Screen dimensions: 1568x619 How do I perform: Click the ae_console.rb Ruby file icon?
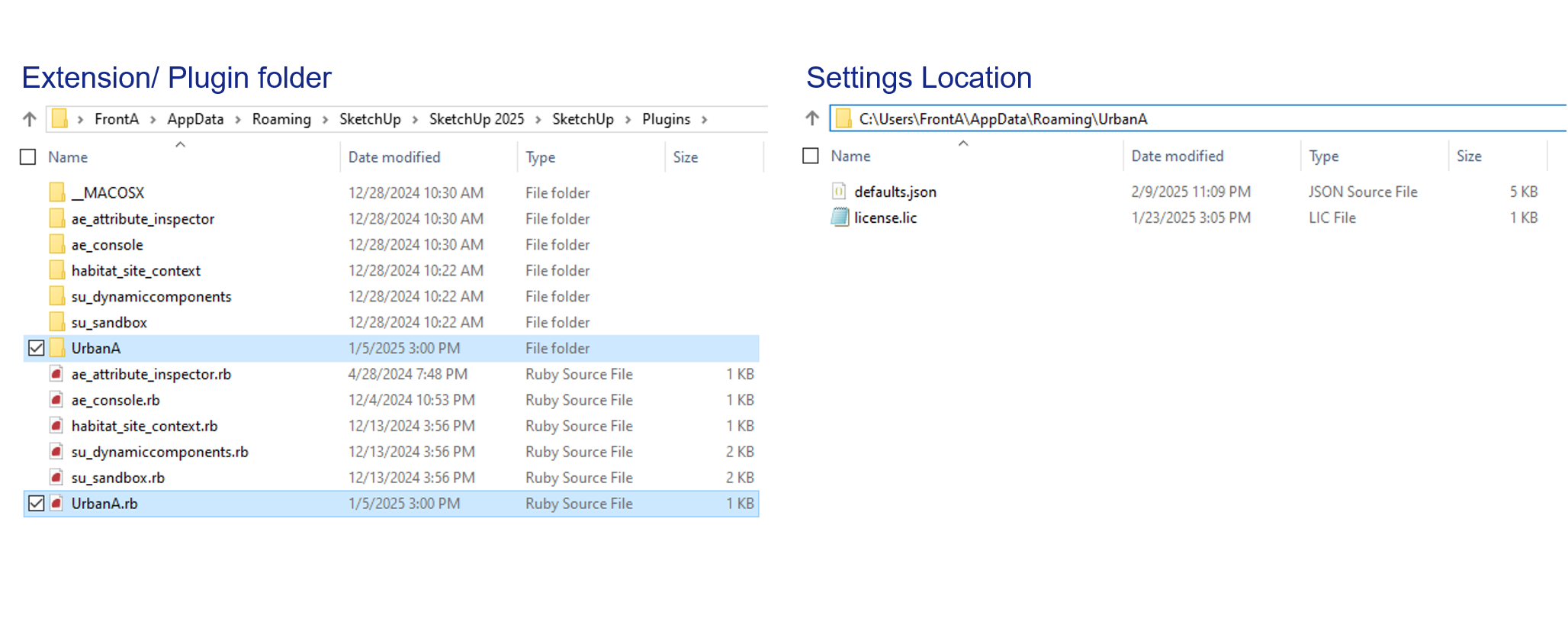click(x=56, y=400)
